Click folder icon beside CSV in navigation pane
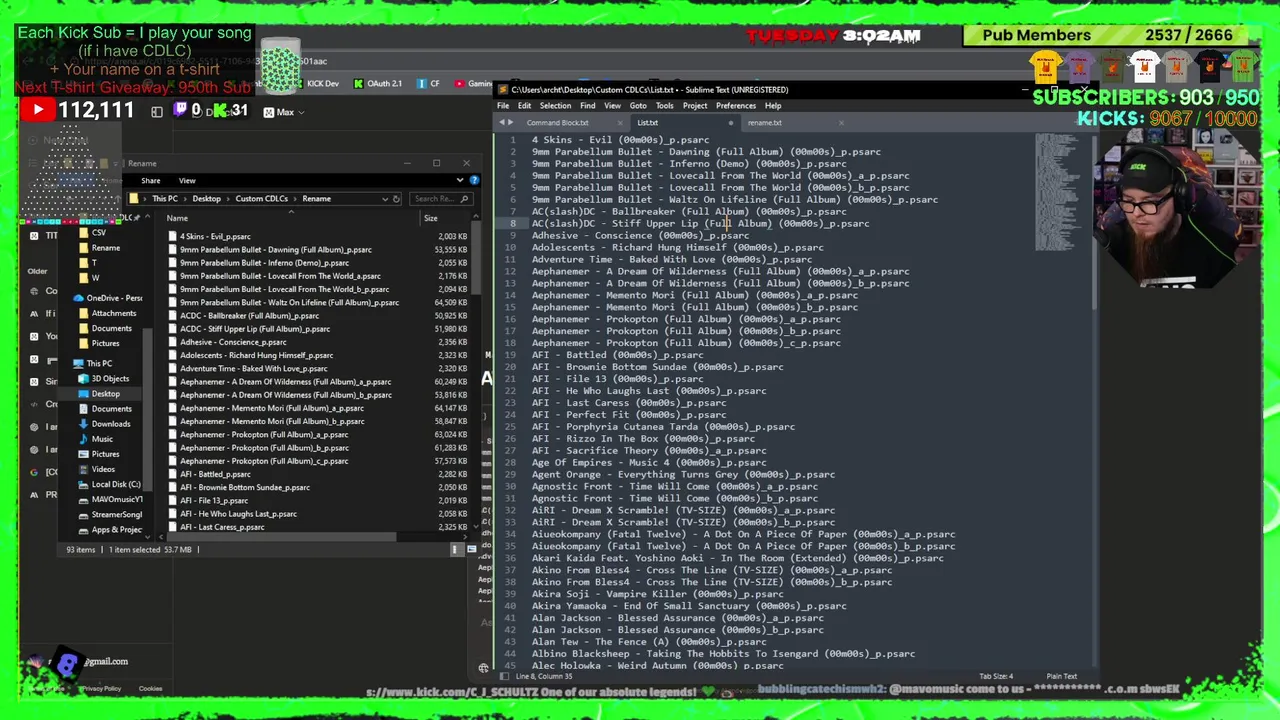This screenshot has height=720, width=1280. pyautogui.click(x=84, y=233)
